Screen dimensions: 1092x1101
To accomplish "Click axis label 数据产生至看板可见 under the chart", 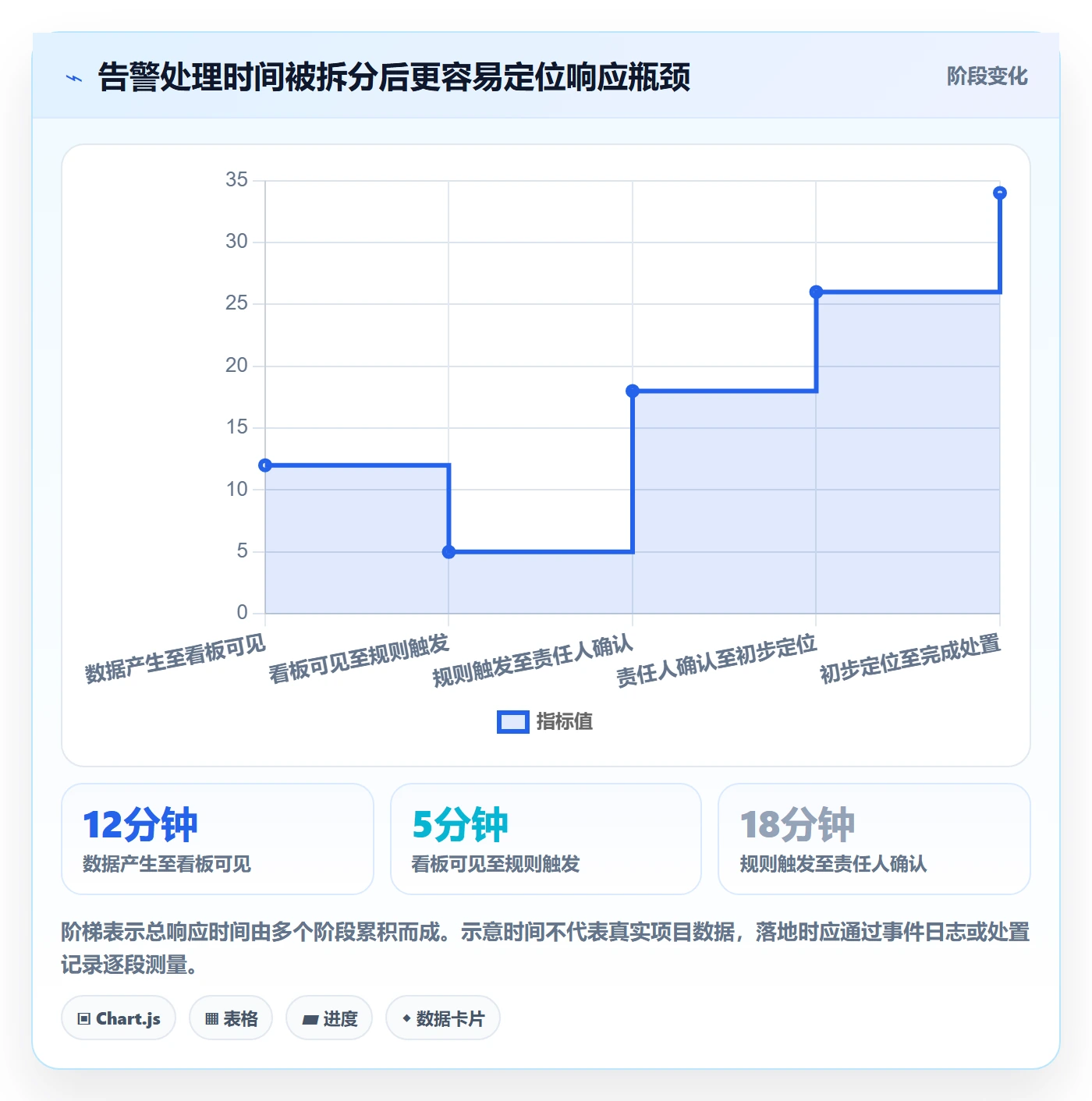I will point(175,659).
